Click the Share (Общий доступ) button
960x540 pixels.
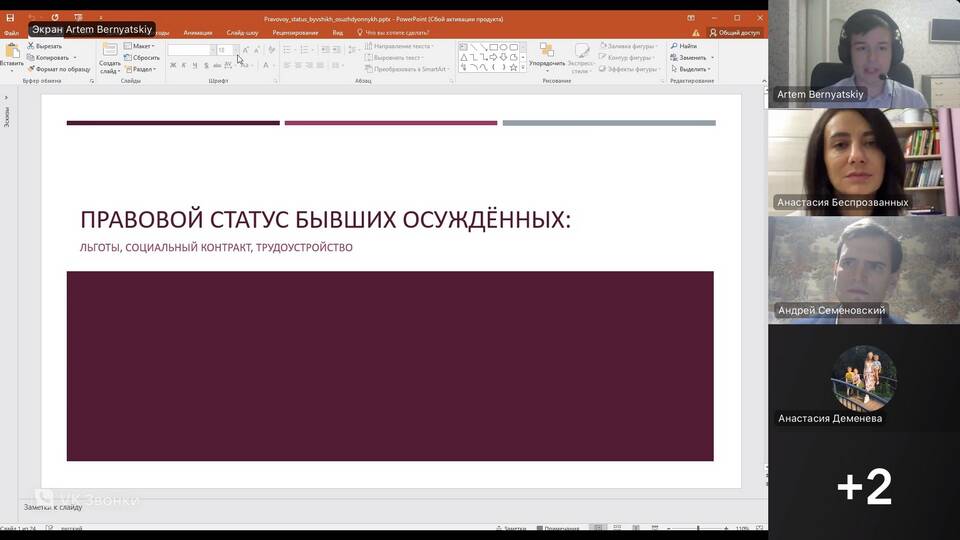(x=735, y=32)
